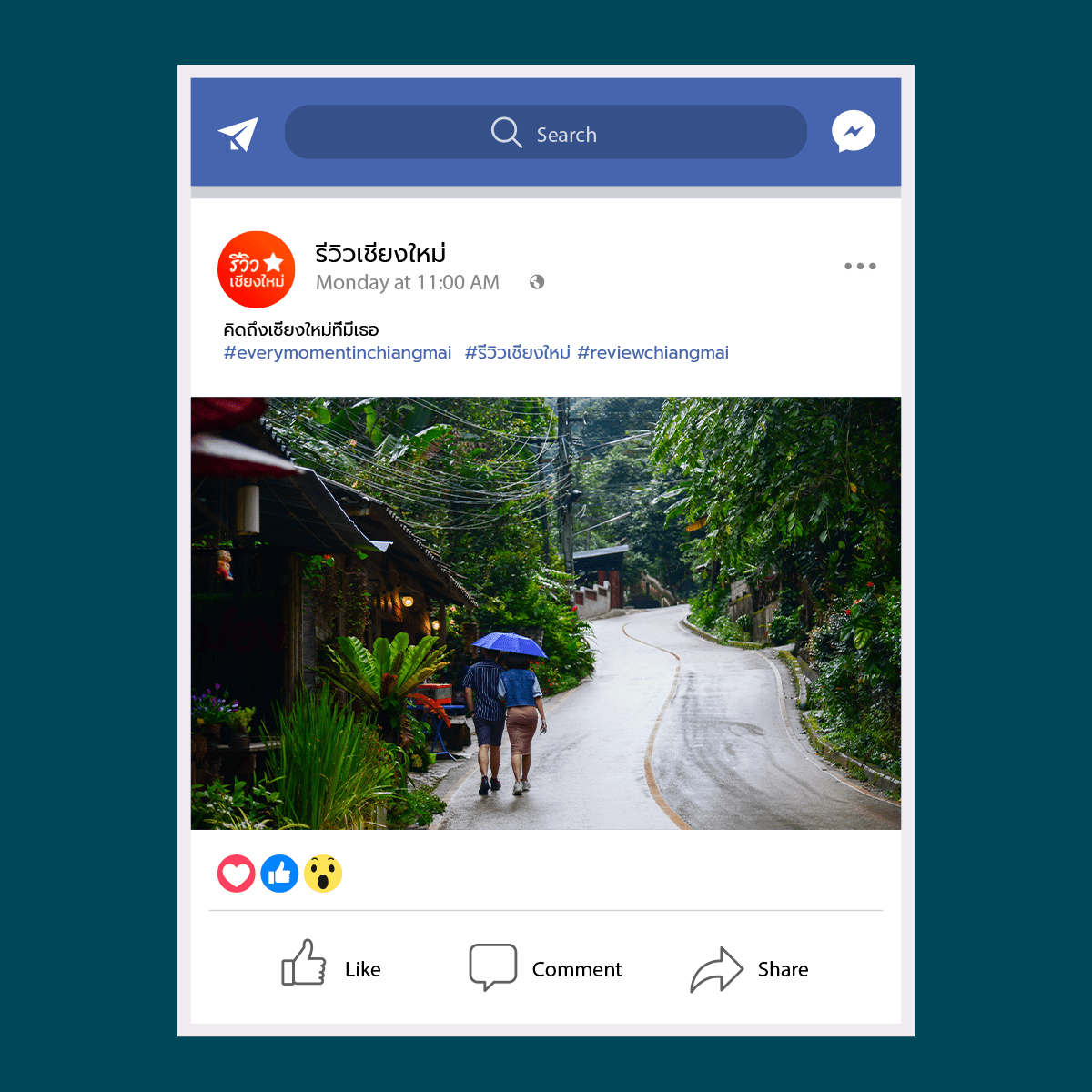Click the รีวิวเชียงใหม่ page name
Viewport: 1092px width, 1092px height.
click(380, 253)
